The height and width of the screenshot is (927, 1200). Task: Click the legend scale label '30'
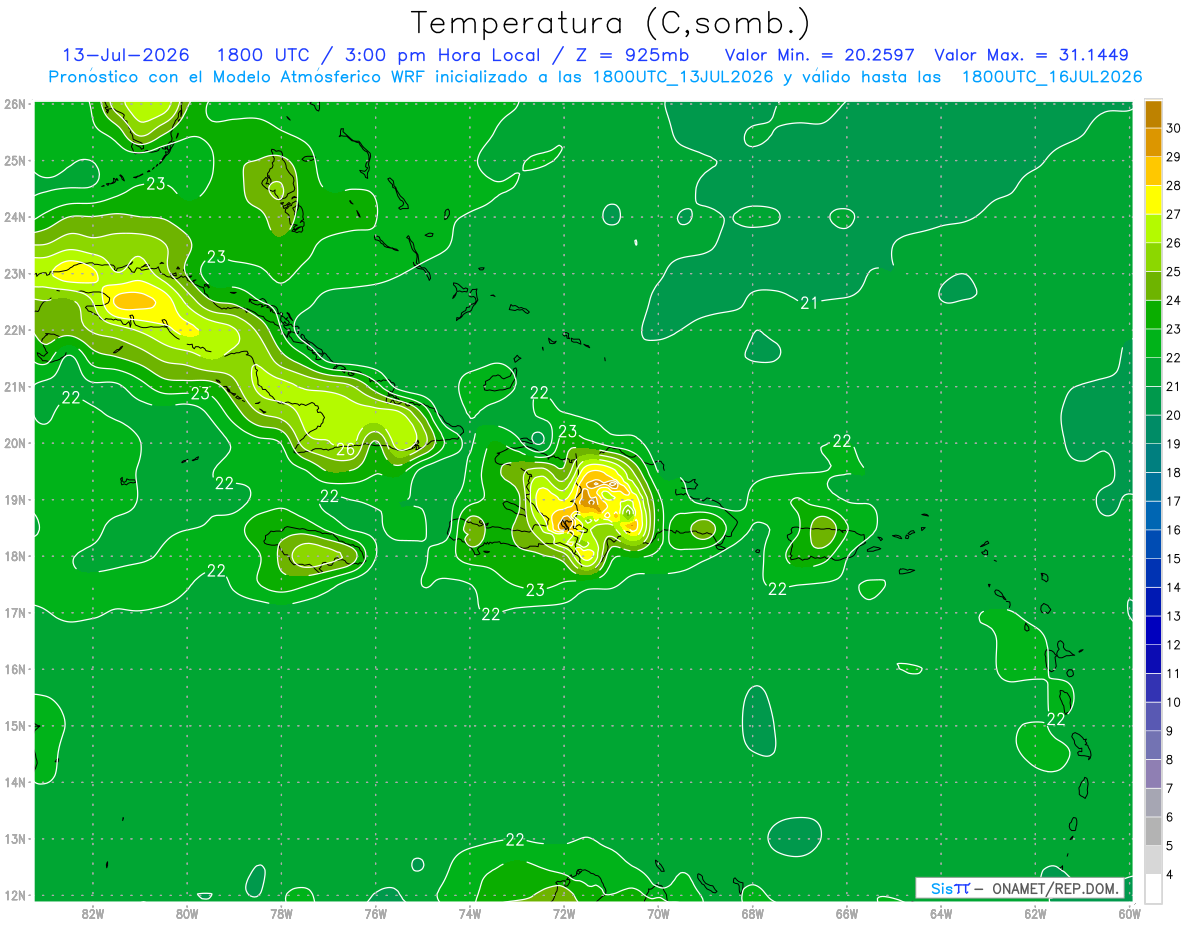[1174, 128]
